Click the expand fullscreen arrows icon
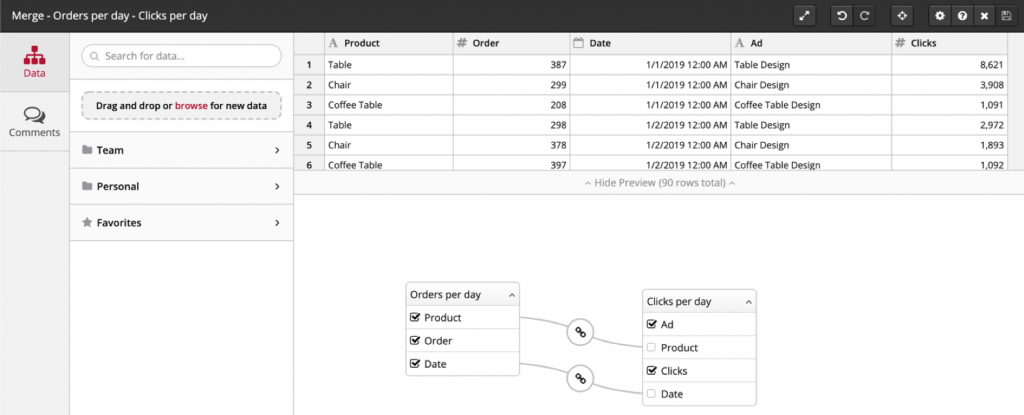 (805, 16)
